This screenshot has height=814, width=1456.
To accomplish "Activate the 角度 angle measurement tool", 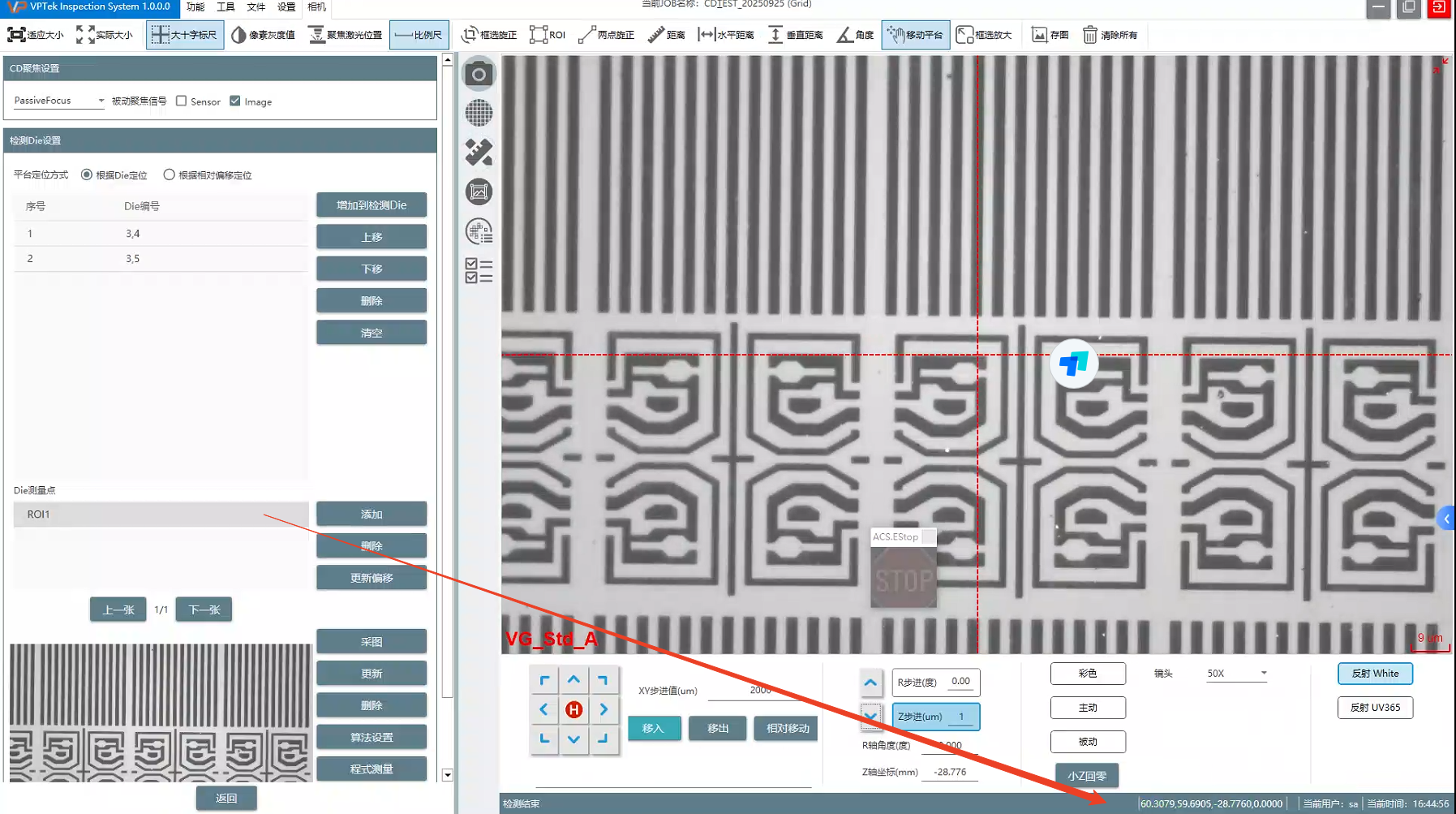I will (855, 35).
